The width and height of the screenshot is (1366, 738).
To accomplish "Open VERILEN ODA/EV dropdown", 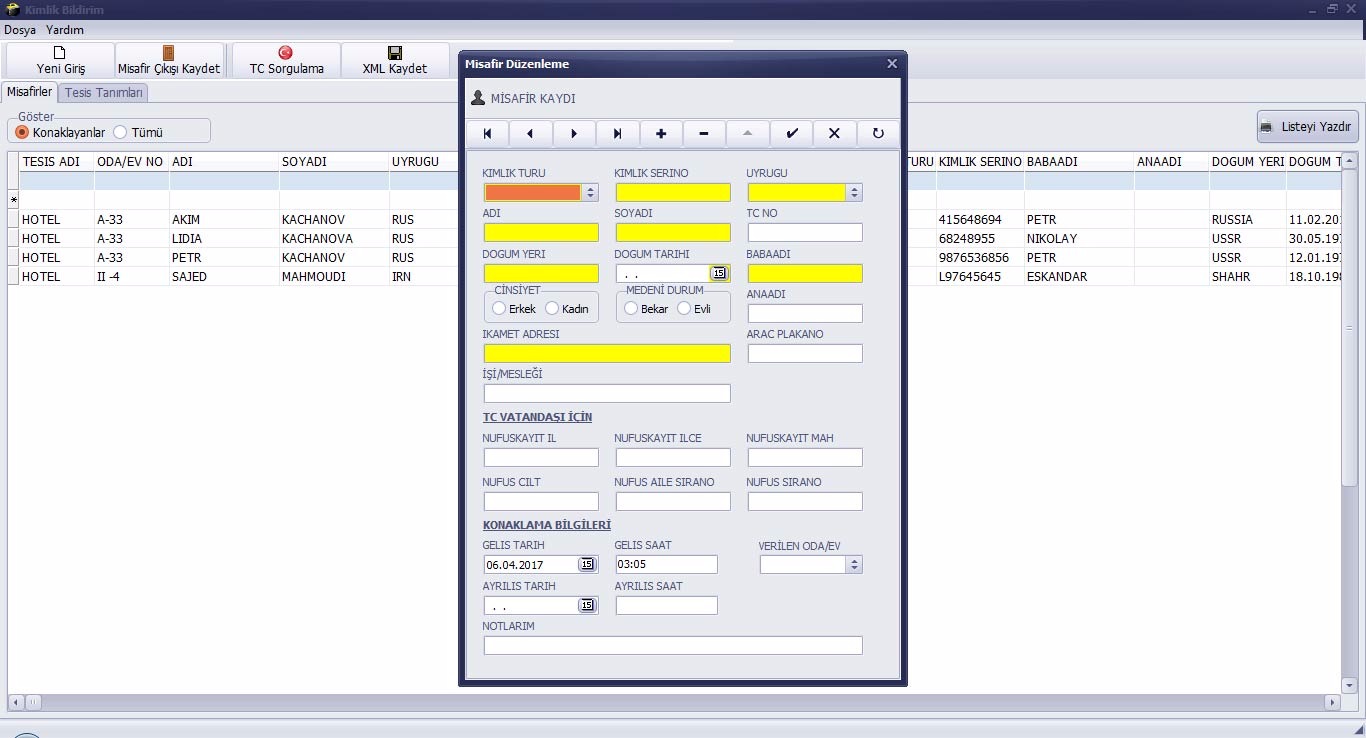I will [x=854, y=565].
